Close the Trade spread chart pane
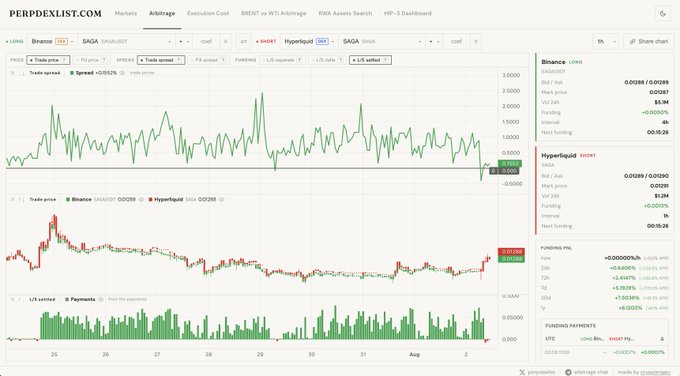 click(13, 73)
